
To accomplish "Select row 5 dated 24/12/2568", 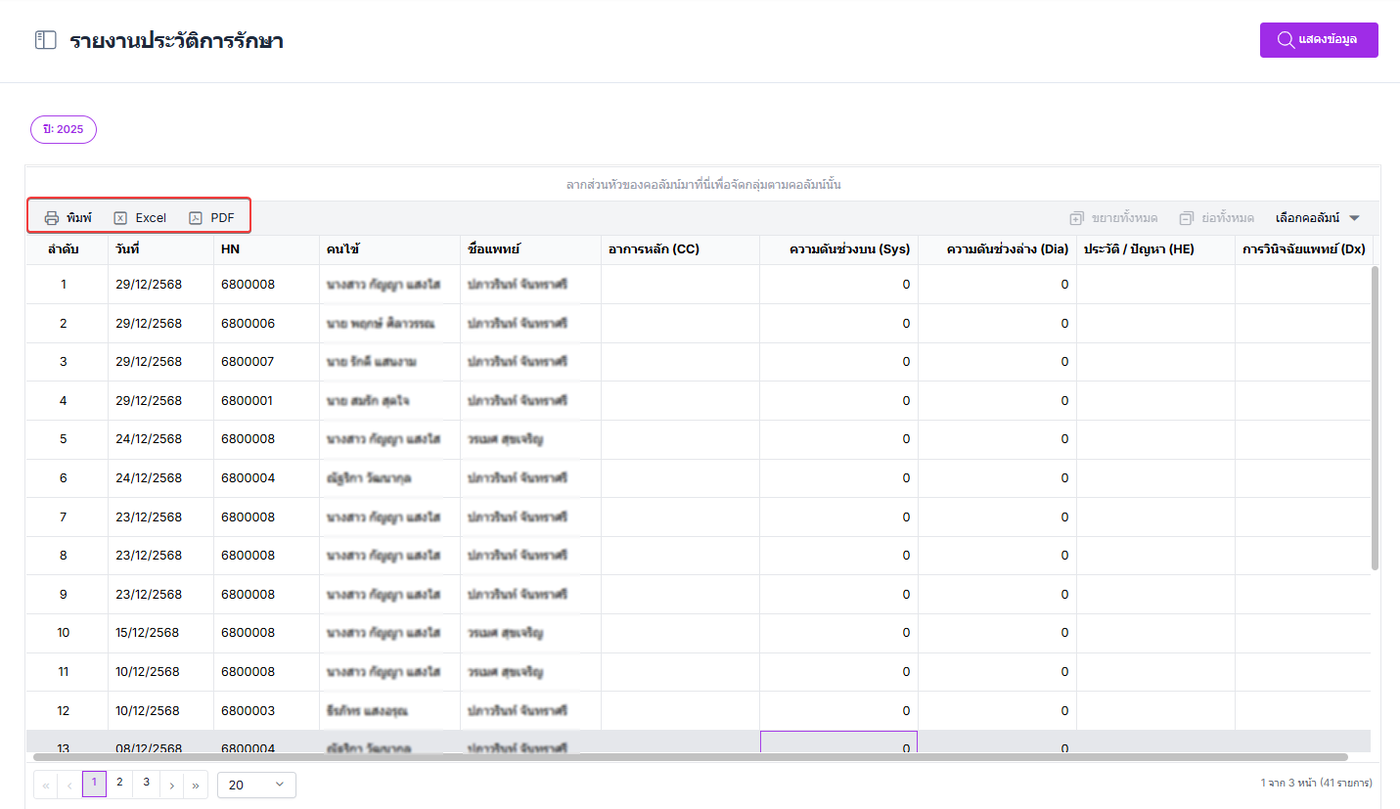I will [x=149, y=439].
